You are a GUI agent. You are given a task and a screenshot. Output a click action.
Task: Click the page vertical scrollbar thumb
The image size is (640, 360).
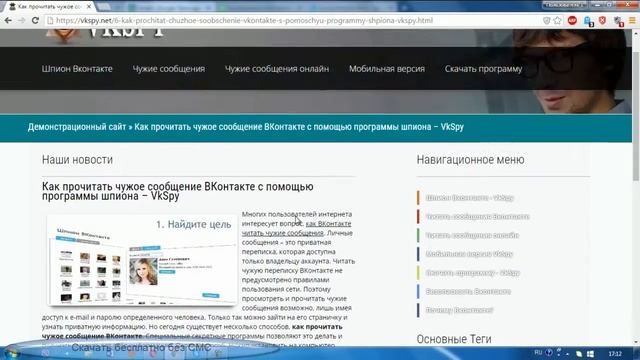coord(636,116)
